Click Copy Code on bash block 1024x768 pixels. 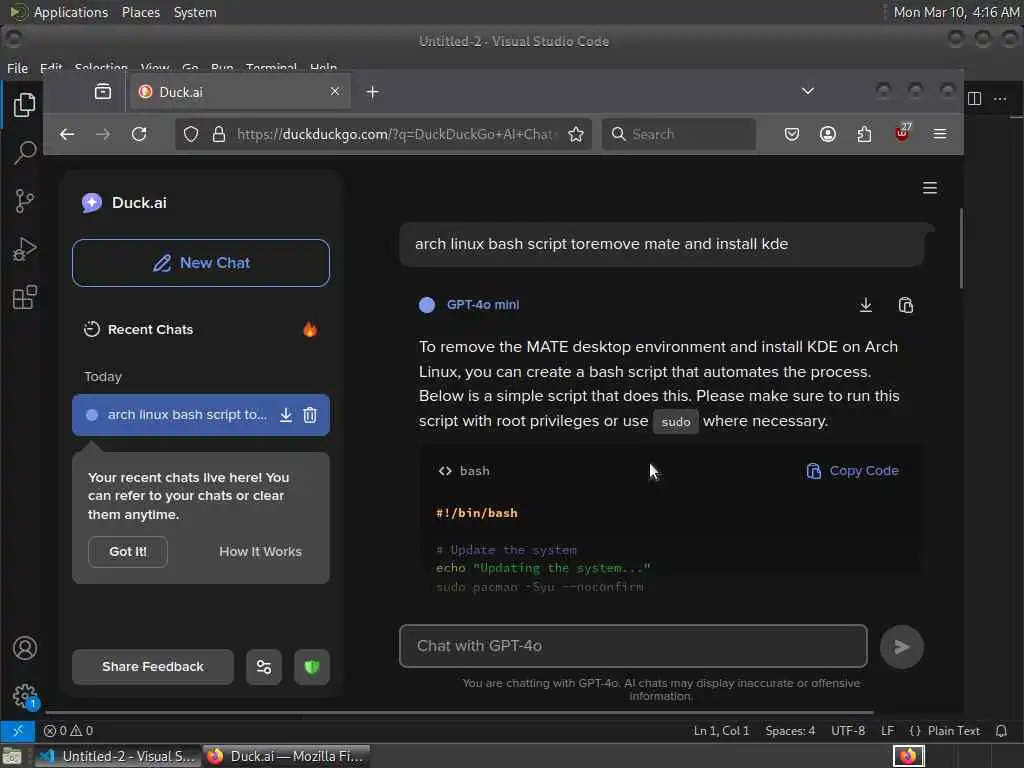[x=852, y=471]
